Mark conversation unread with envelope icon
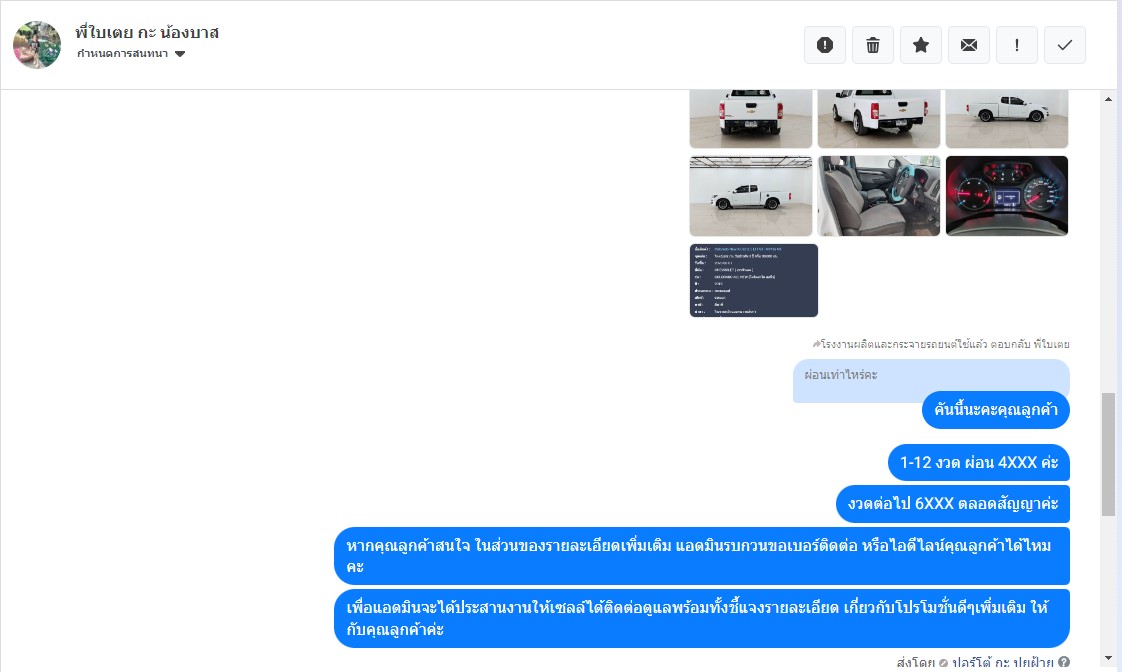1122x672 pixels. point(968,45)
